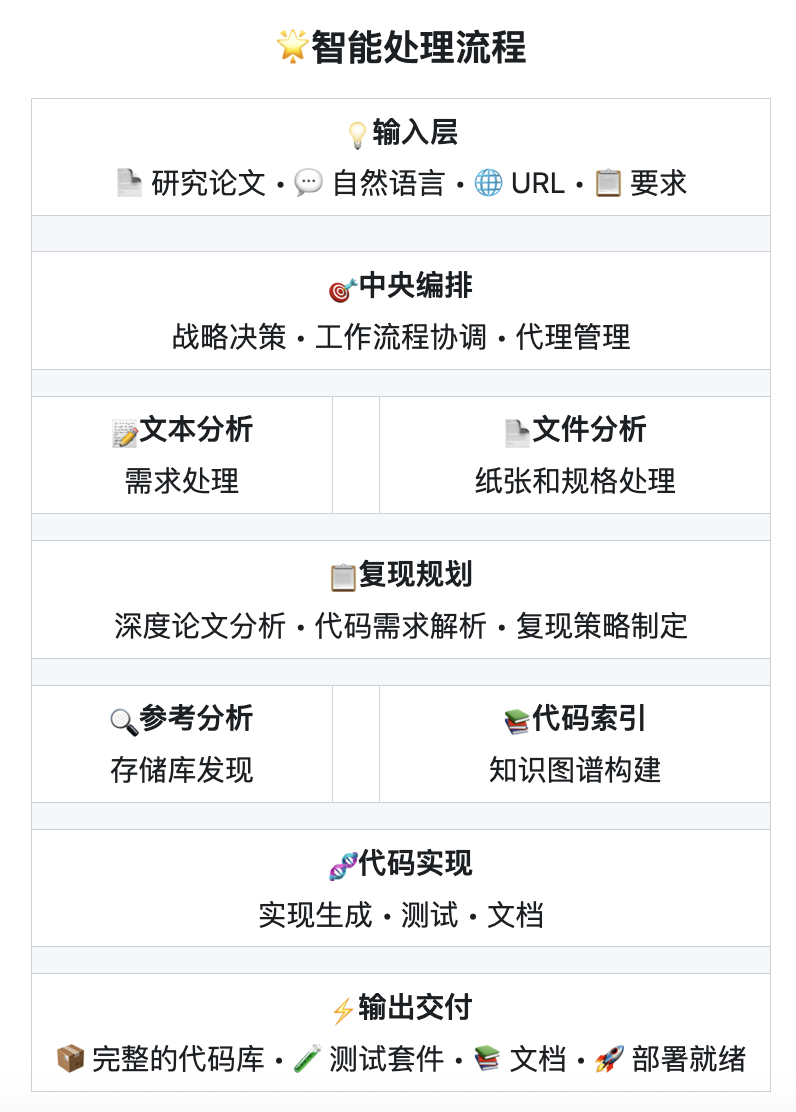796x1112 pixels.
Task: Click the 研究论文 label
Action: click(209, 183)
